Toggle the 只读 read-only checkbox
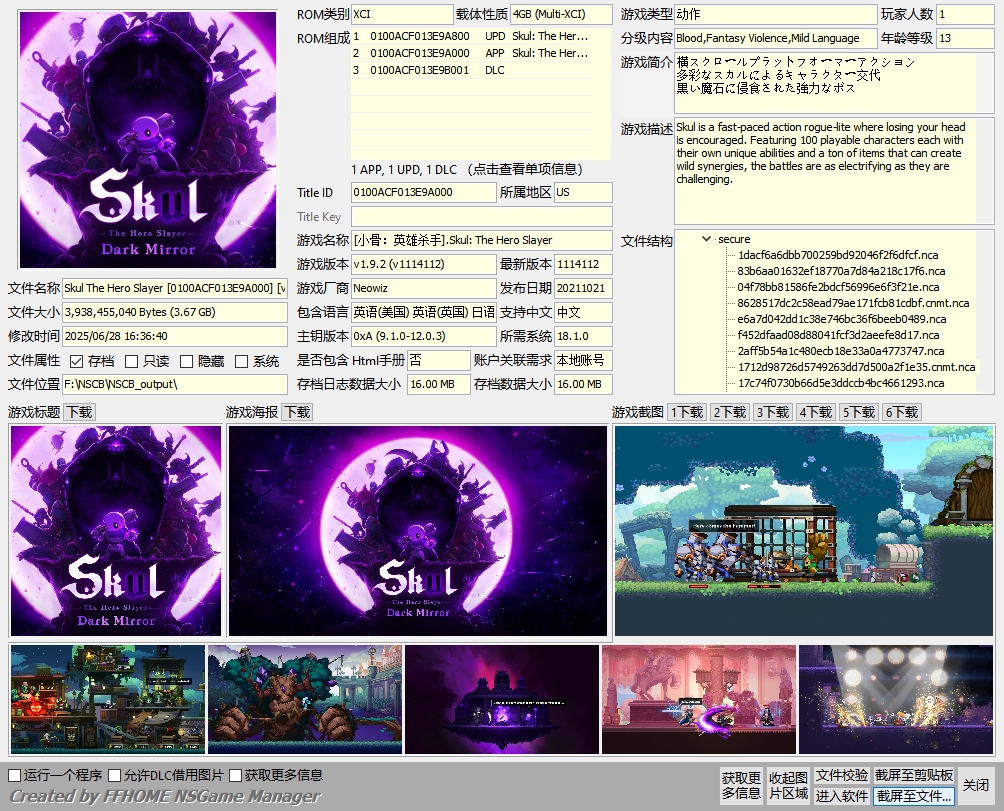1004x811 pixels. point(131,362)
